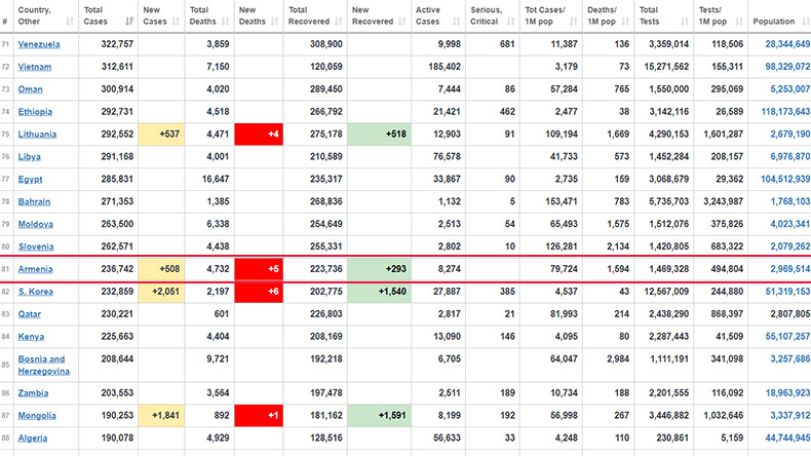Click Bahrain tests per million 3,243,987
811x456 pixels.
click(724, 202)
